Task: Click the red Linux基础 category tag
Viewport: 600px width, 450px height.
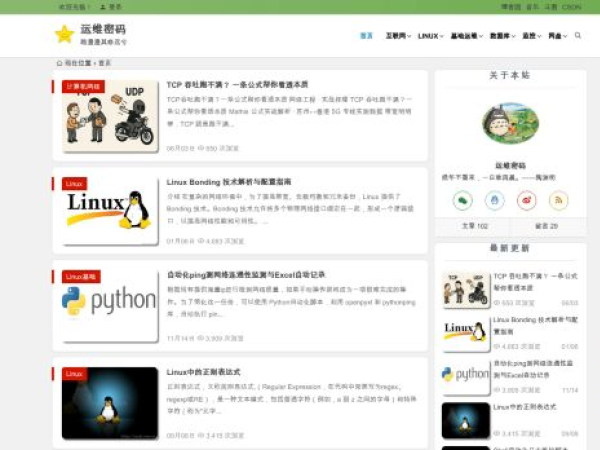Action: (81, 277)
